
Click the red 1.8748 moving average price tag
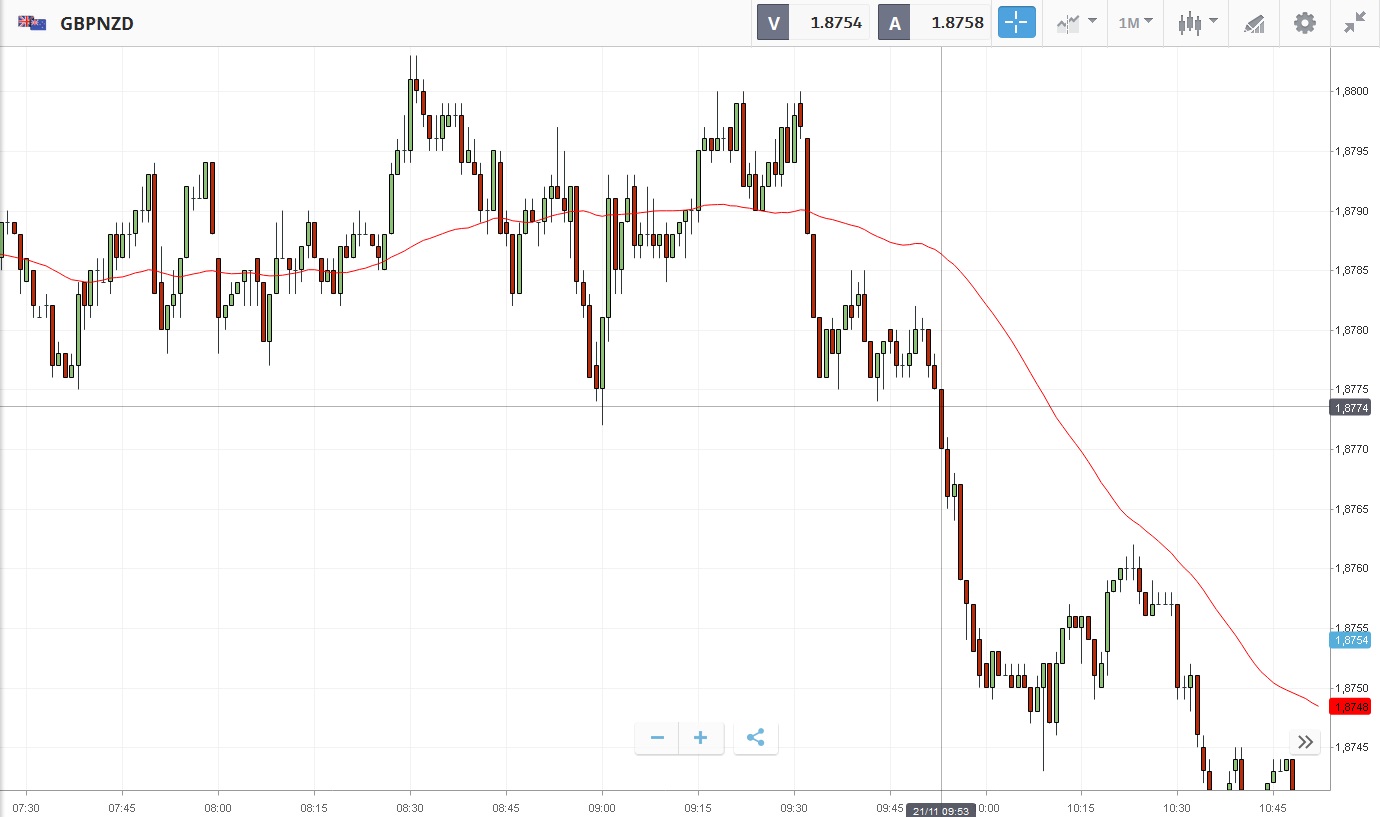point(1350,707)
